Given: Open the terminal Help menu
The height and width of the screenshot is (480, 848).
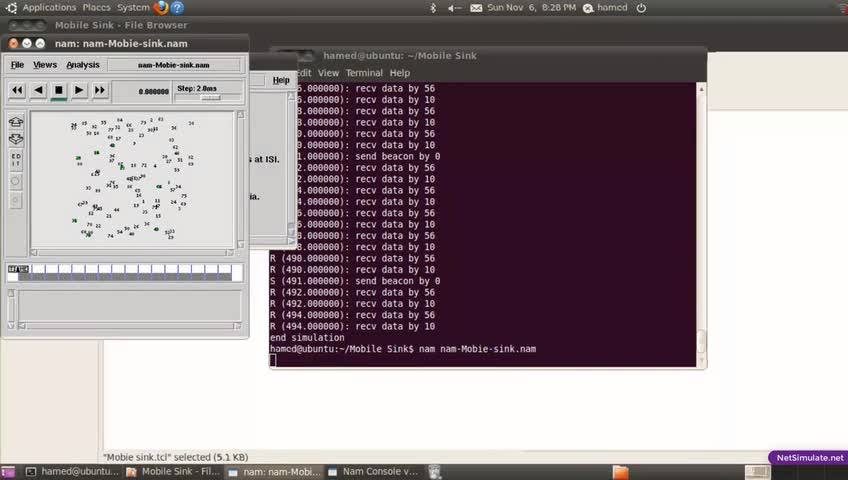Looking at the screenshot, I should click(400, 73).
